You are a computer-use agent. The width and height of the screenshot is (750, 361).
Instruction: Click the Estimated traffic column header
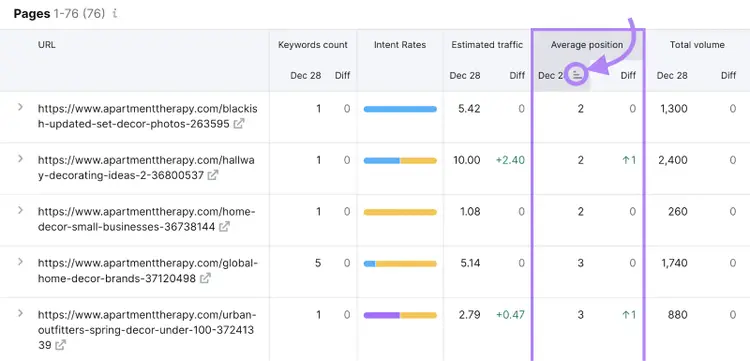pyautogui.click(x=487, y=45)
